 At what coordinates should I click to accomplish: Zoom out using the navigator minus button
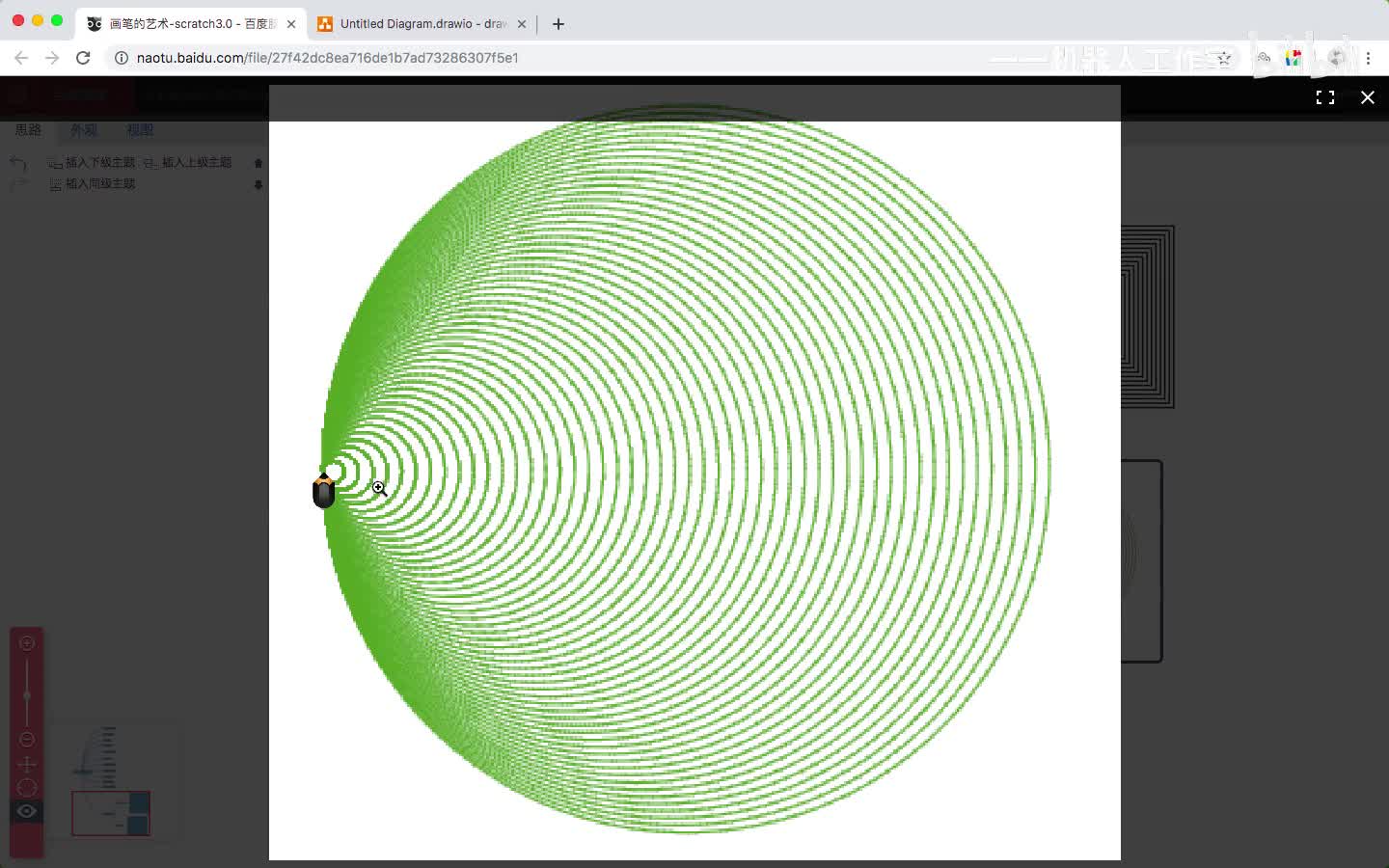(27, 740)
